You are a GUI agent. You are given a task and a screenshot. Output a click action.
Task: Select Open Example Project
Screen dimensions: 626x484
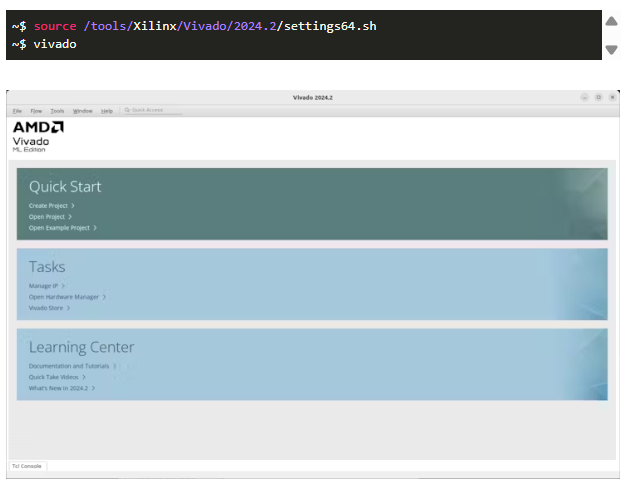click(x=59, y=227)
